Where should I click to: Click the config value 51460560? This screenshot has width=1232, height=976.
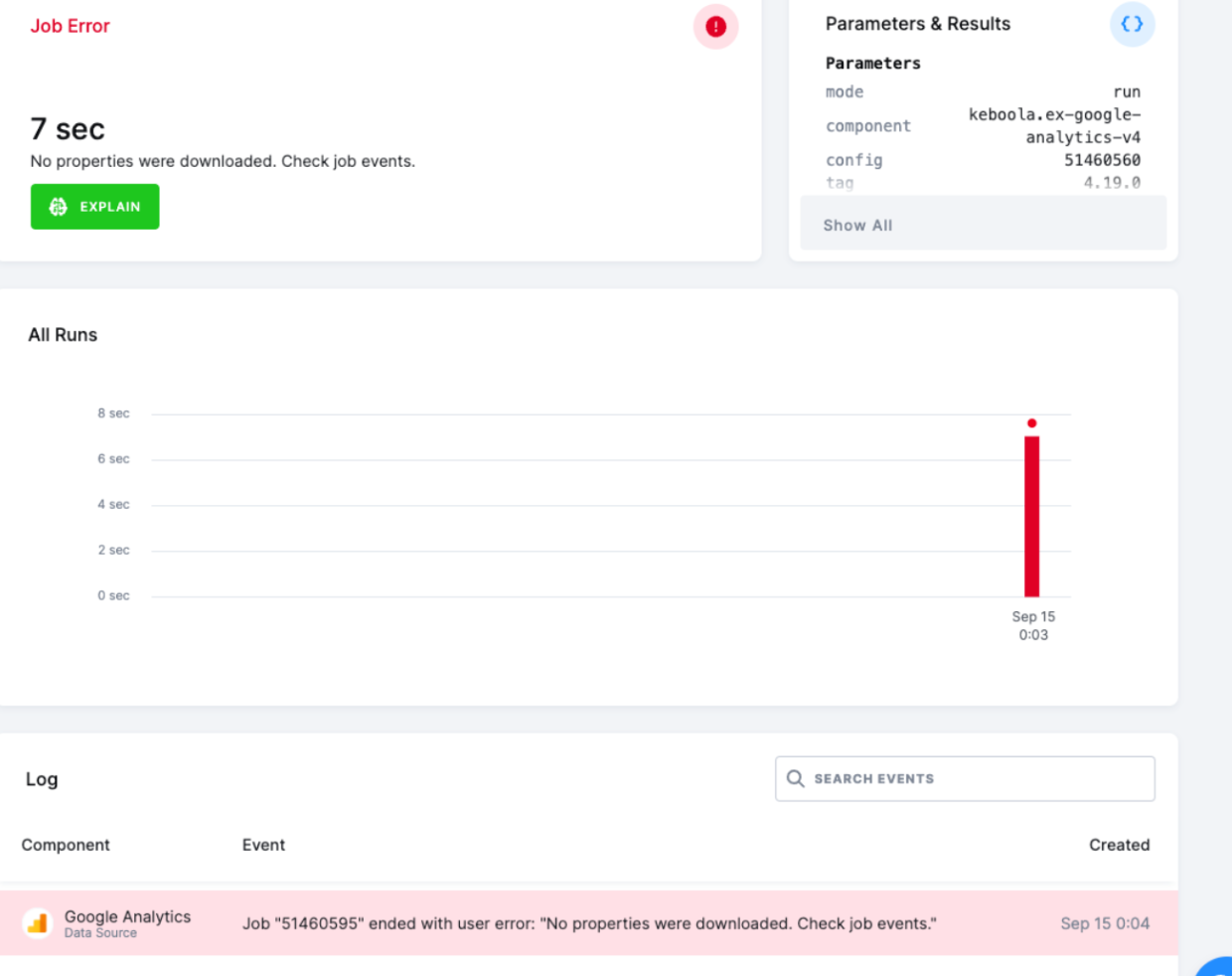coord(1102,160)
